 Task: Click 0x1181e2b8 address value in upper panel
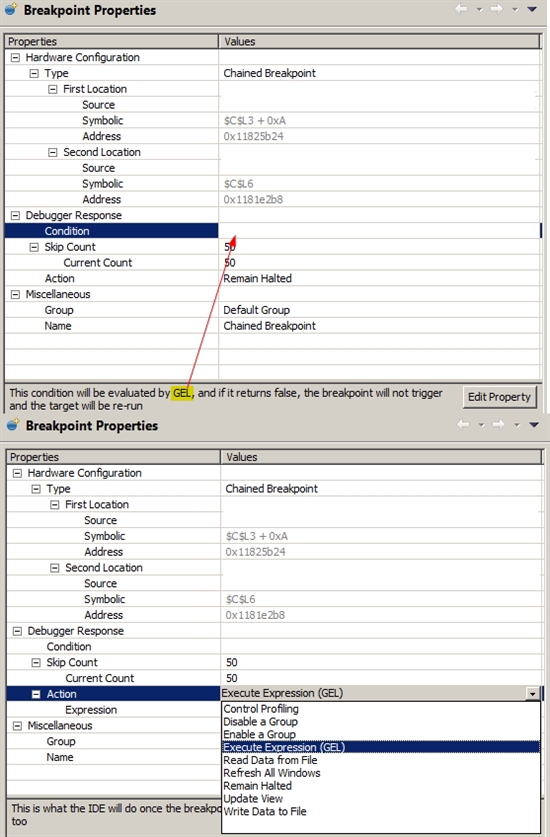point(253,200)
